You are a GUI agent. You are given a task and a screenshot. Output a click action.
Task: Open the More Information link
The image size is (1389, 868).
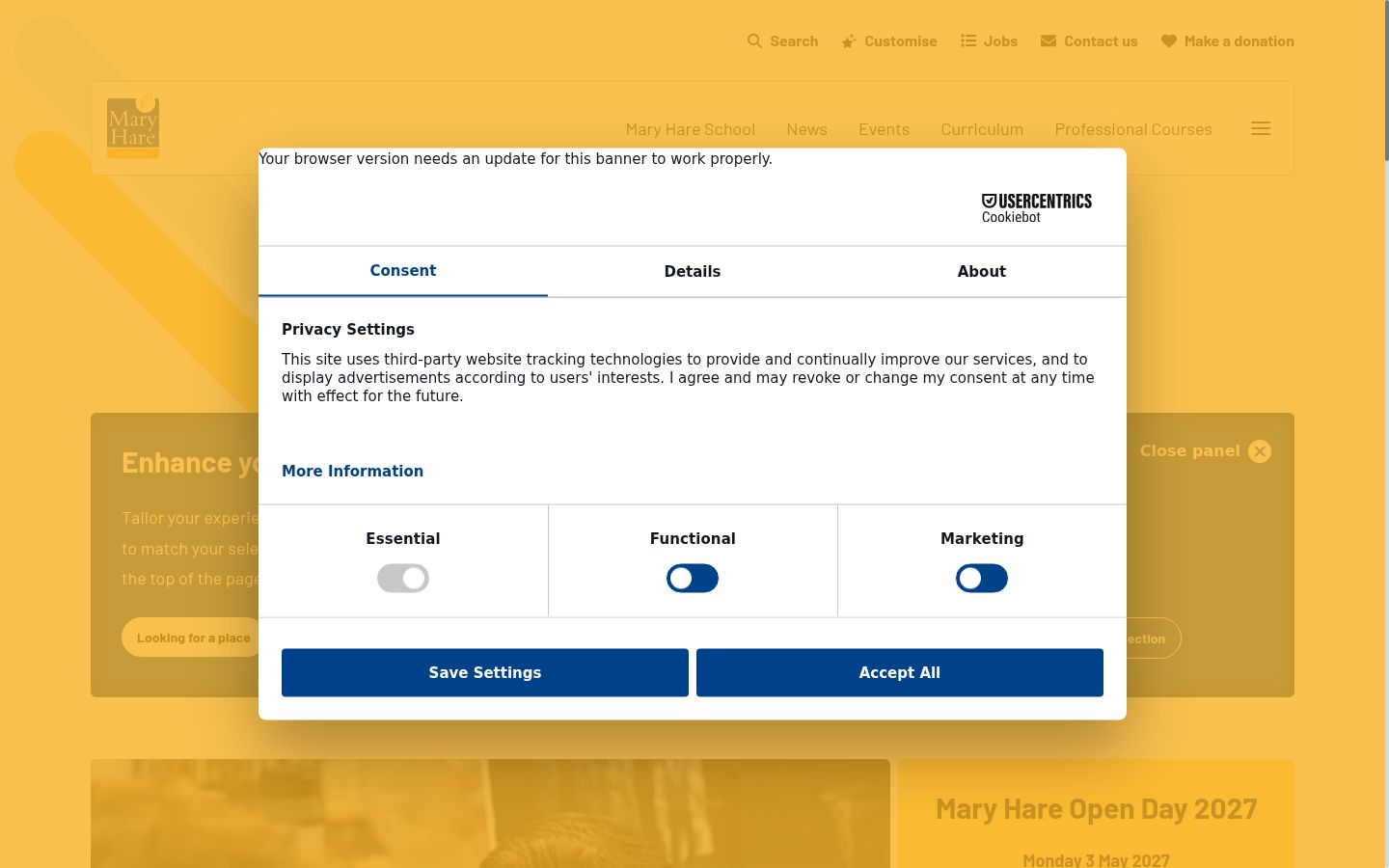click(x=352, y=471)
